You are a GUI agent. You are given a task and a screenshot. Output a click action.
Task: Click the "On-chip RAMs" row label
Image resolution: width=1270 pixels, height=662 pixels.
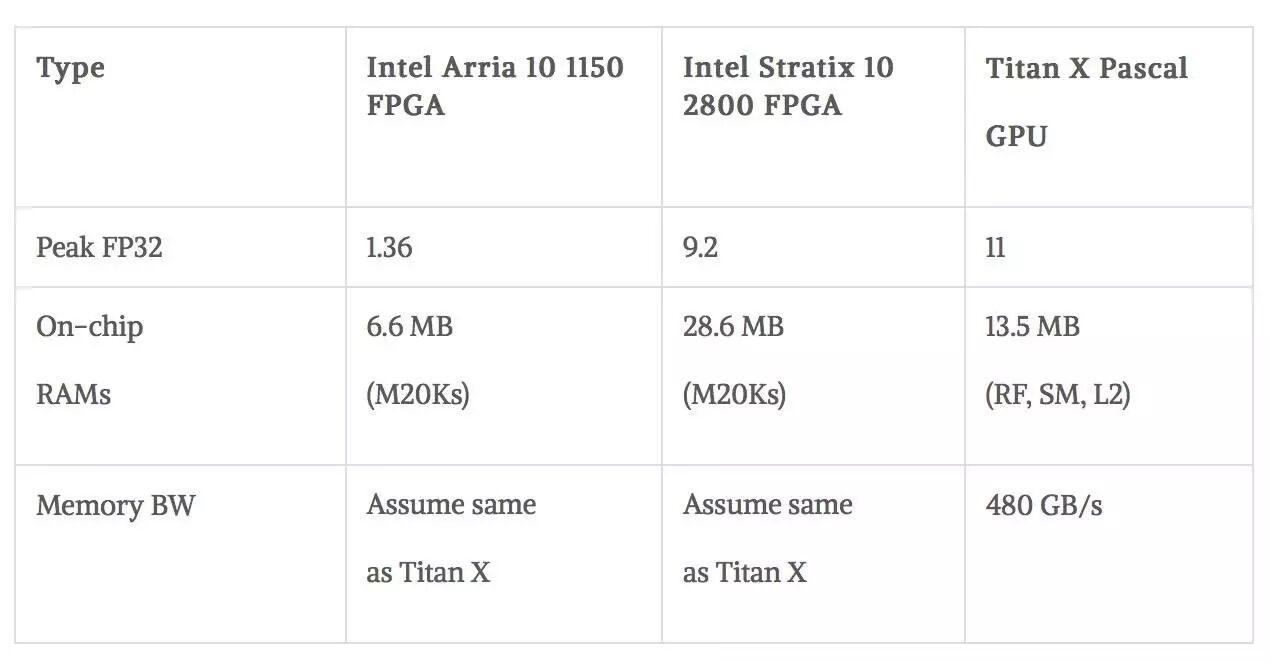(90, 360)
